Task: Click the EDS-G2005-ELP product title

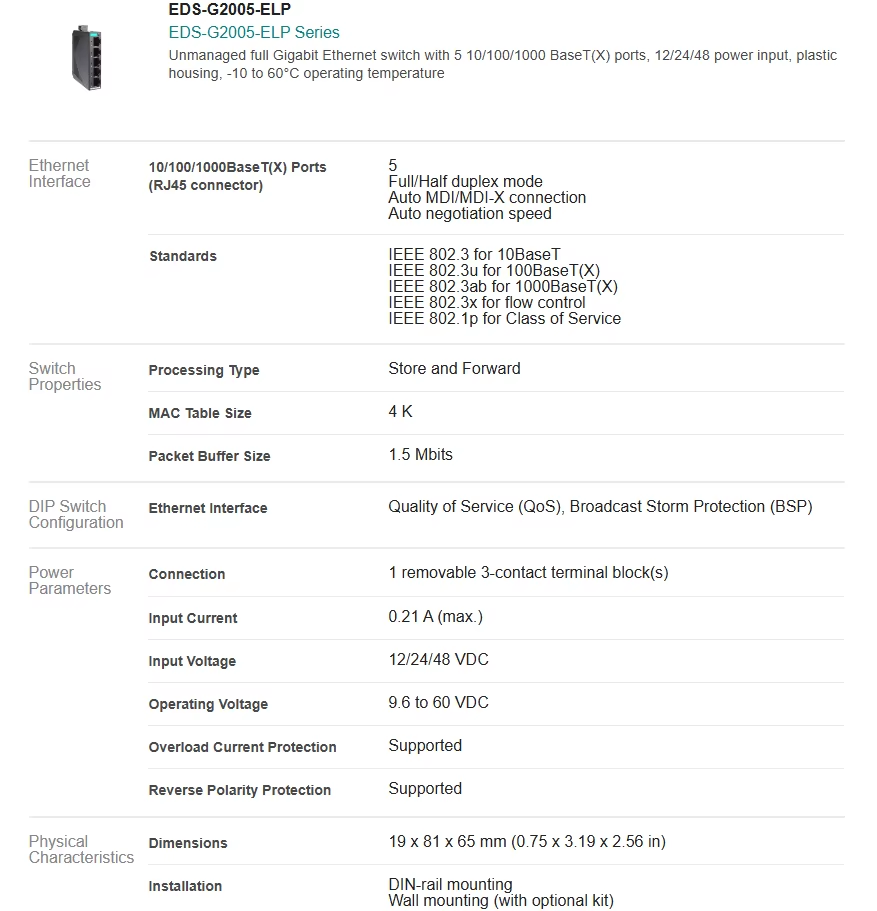Action: [230, 9]
